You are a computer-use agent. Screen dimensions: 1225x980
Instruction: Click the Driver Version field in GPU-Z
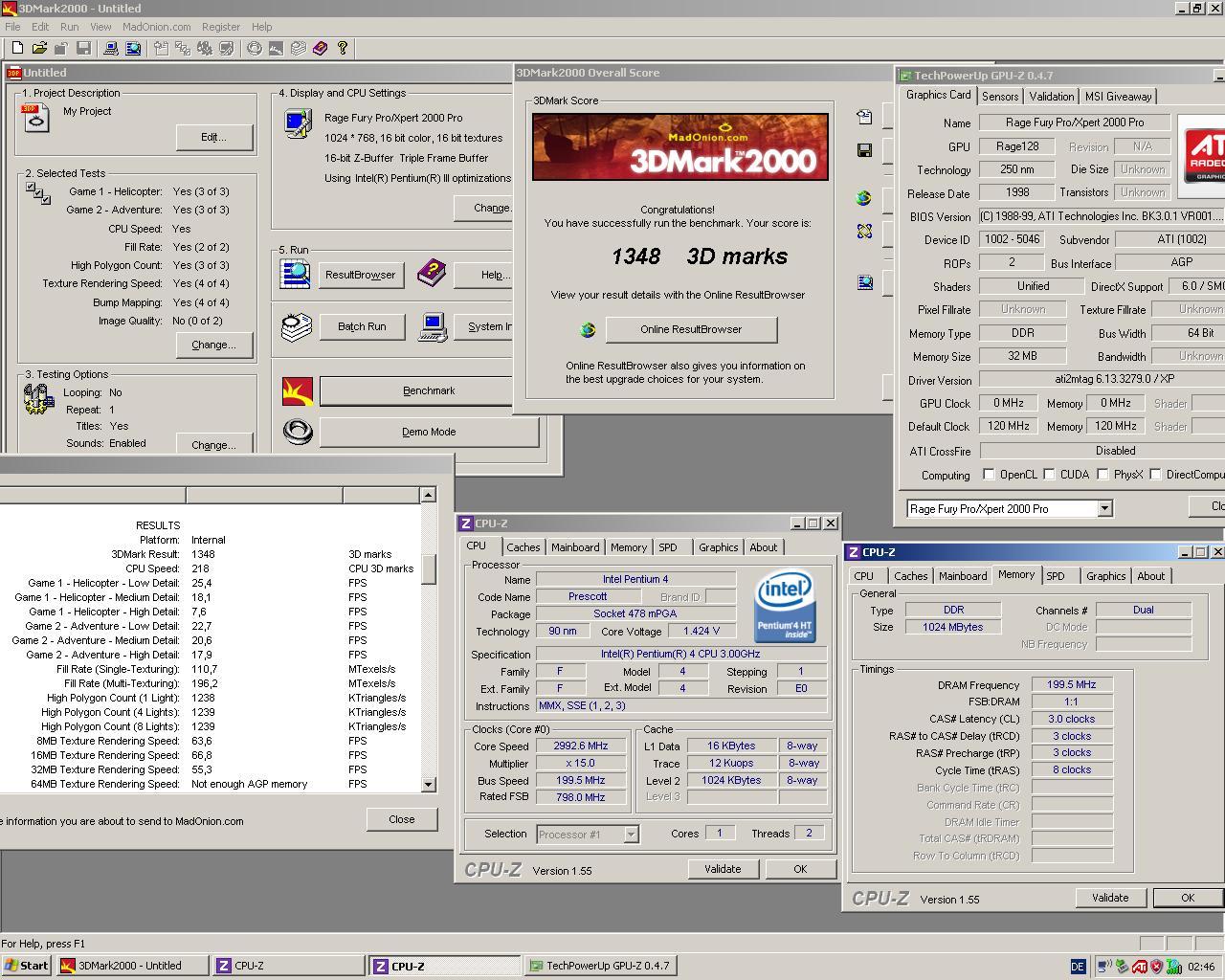point(1102,379)
